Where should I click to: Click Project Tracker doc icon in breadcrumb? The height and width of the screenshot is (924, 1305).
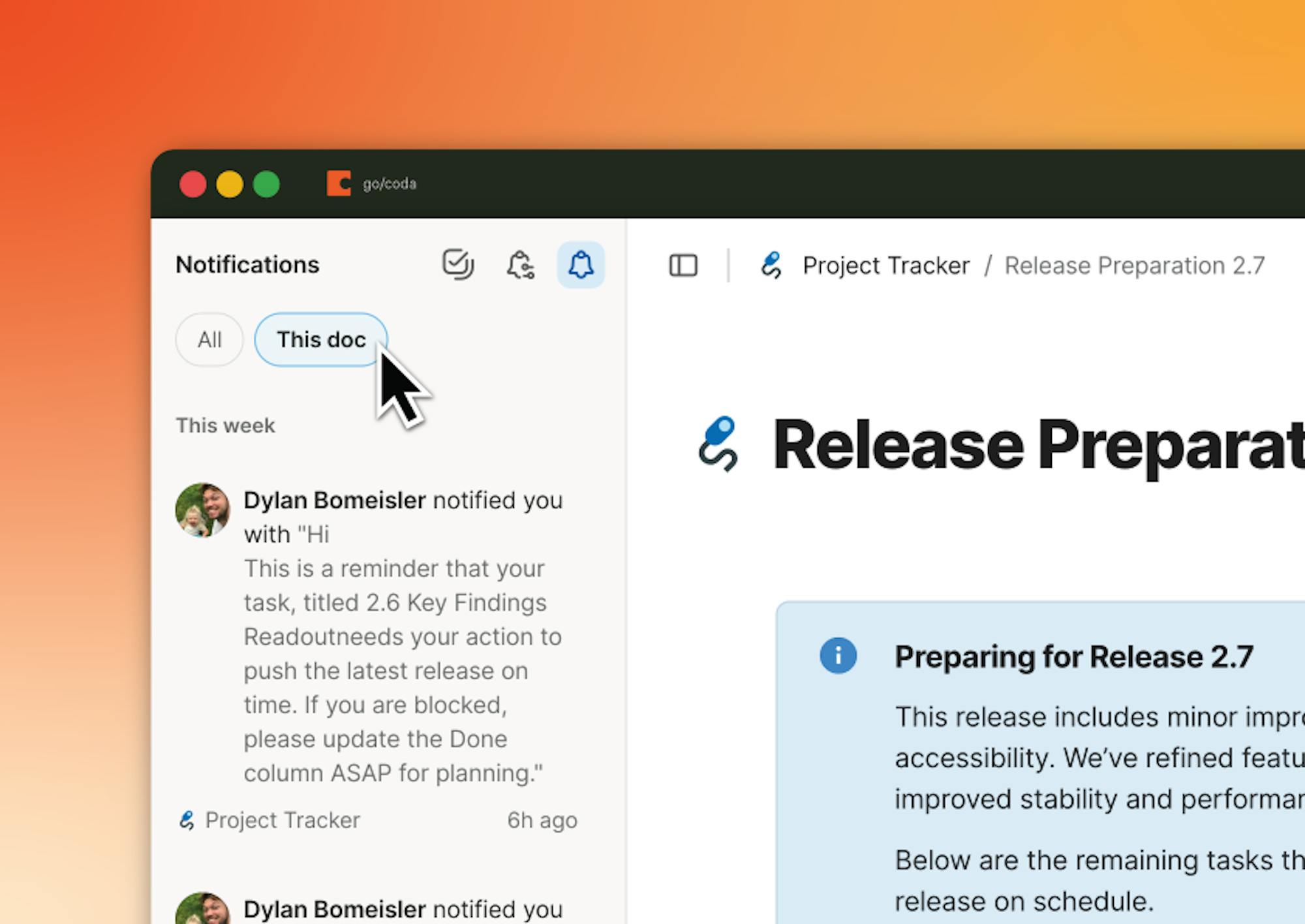(771, 266)
